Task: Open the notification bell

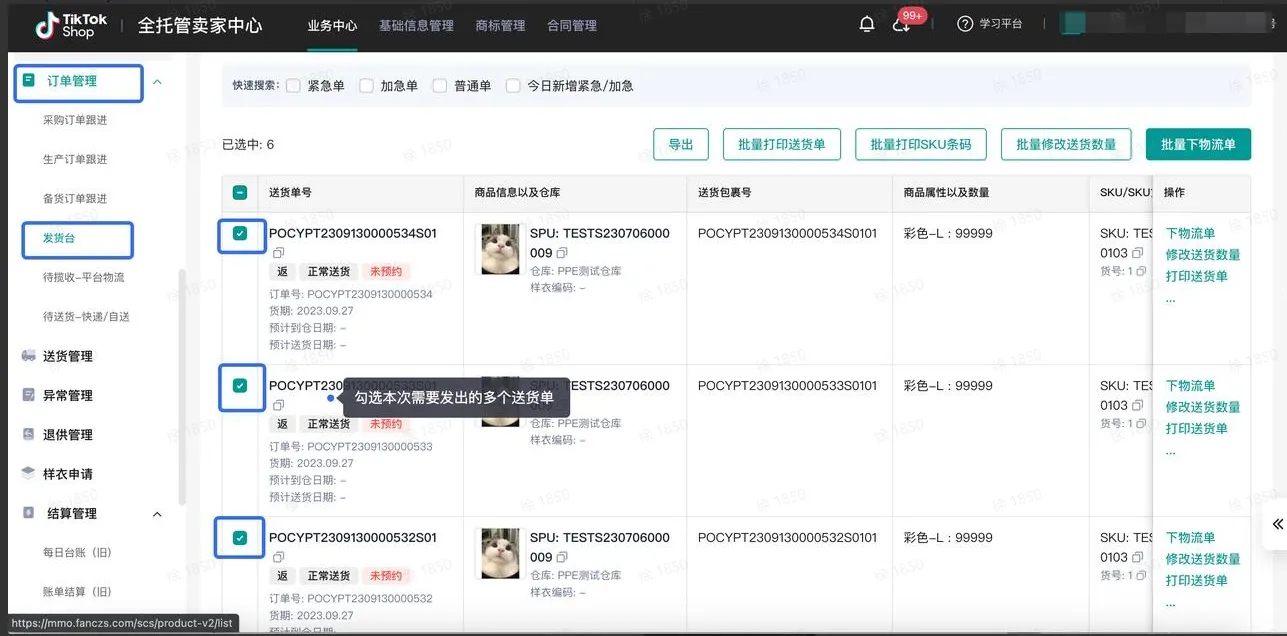Action: pyautogui.click(x=867, y=24)
